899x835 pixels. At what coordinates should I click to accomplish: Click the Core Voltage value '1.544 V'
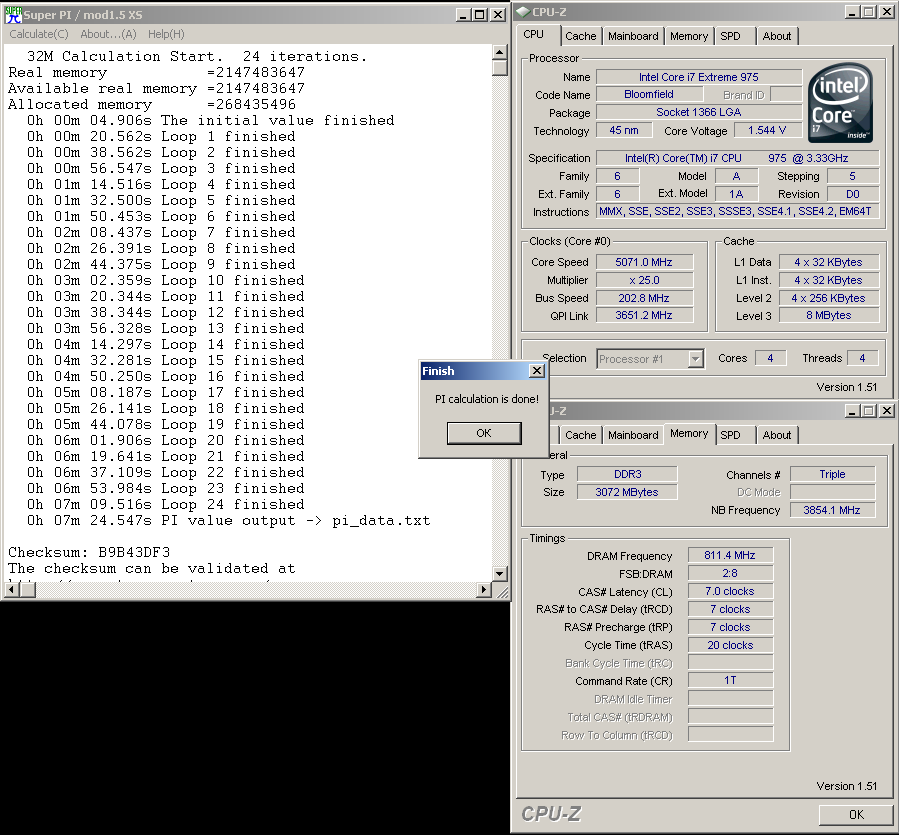pos(767,130)
